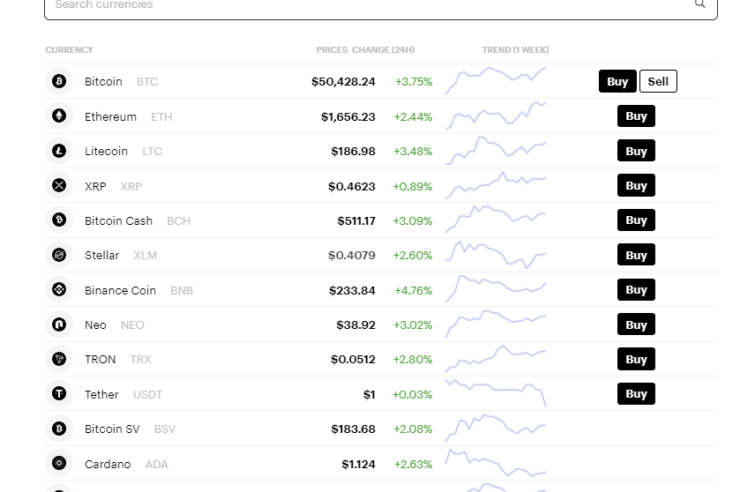Click the TRON logo icon
The height and width of the screenshot is (492, 740).
(59, 359)
